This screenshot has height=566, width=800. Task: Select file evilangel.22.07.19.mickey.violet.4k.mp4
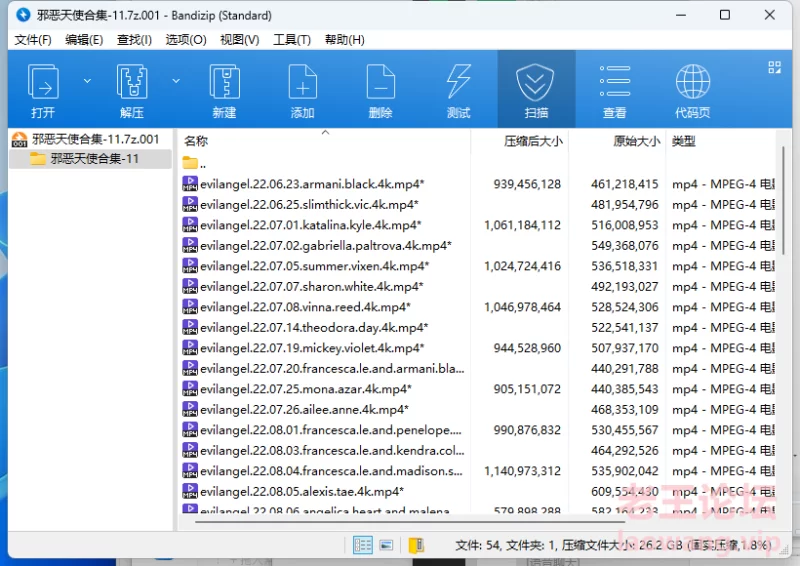(x=312, y=348)
